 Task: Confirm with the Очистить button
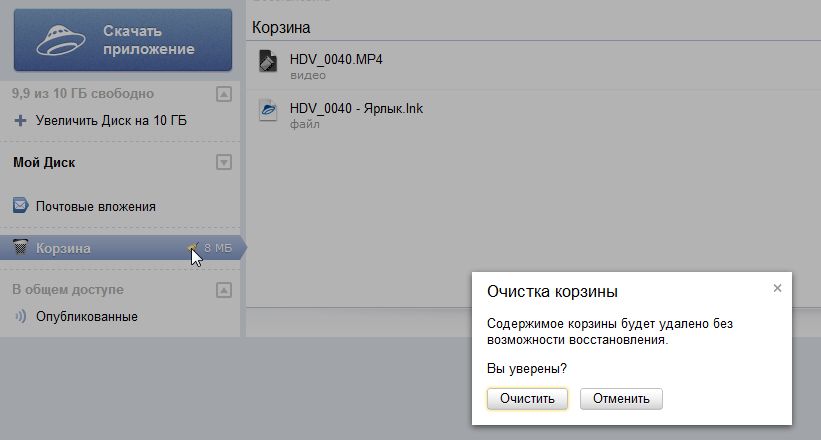point(527,398)
